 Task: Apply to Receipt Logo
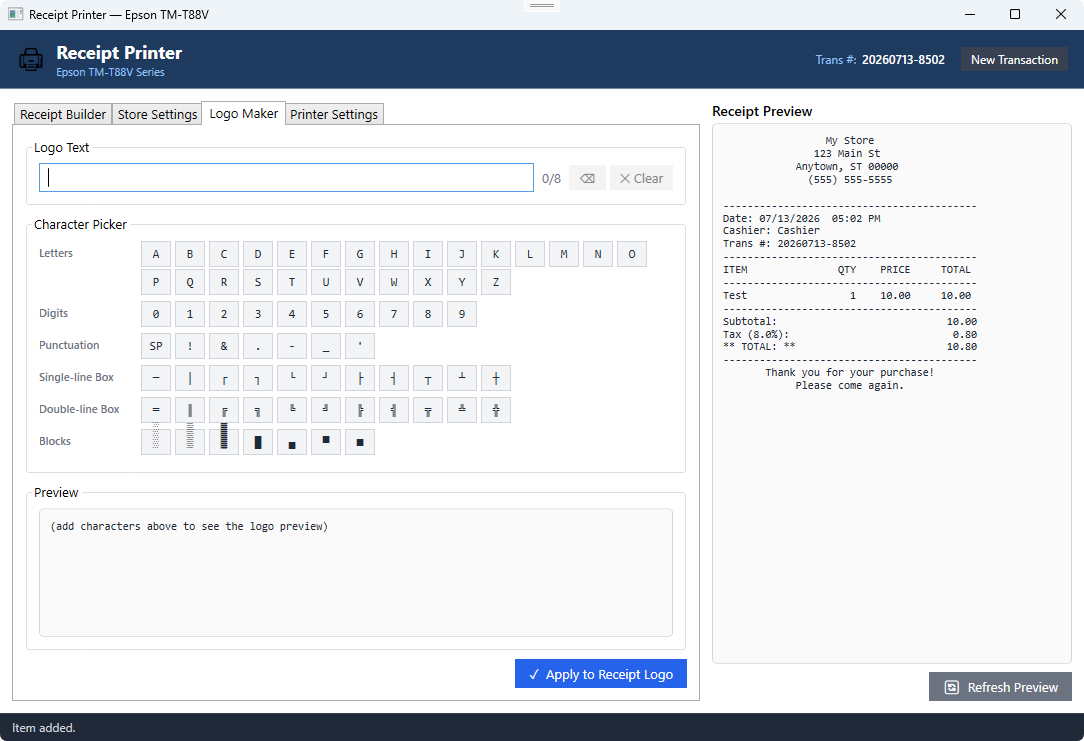(601, 674)
